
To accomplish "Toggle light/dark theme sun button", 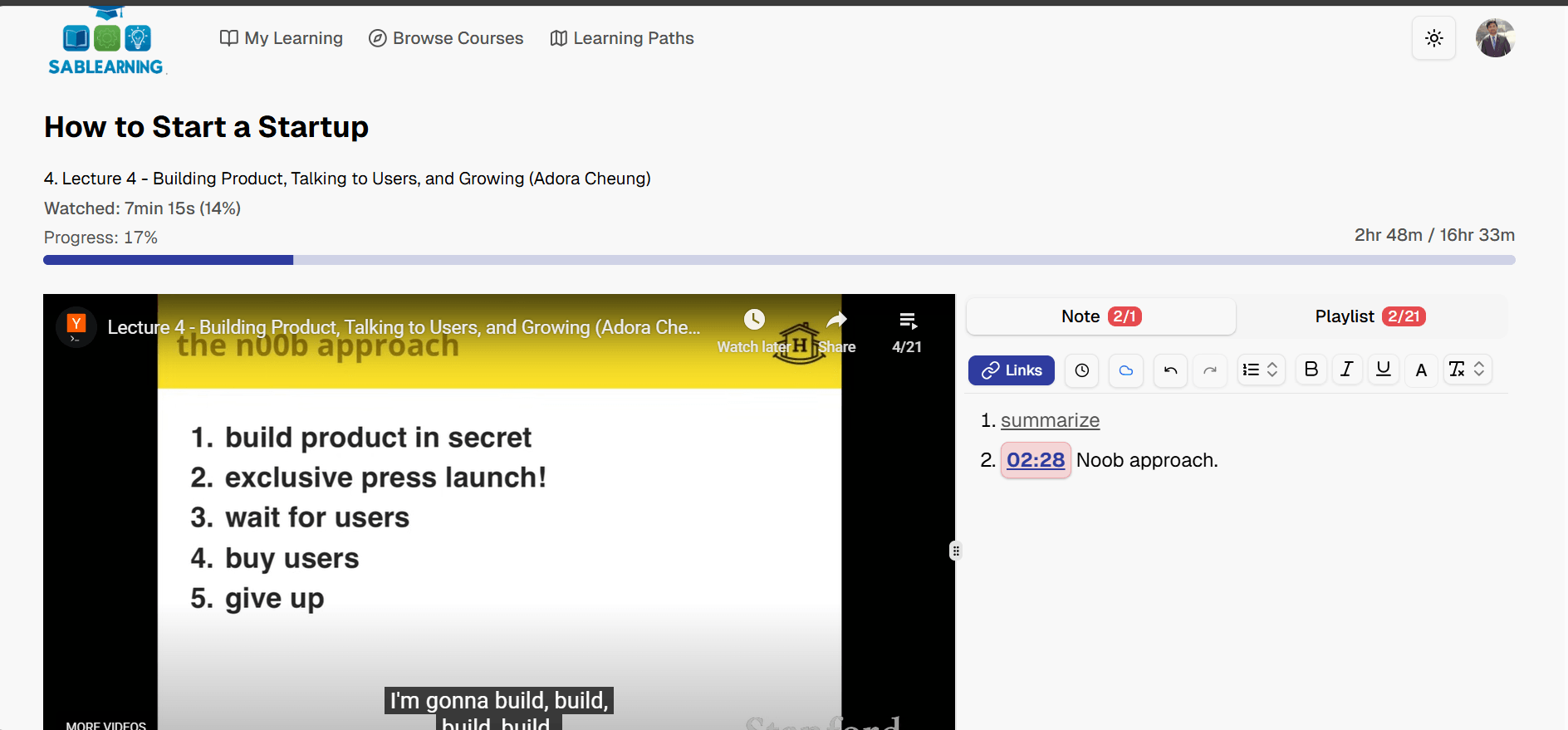I will coord(1433,38).
